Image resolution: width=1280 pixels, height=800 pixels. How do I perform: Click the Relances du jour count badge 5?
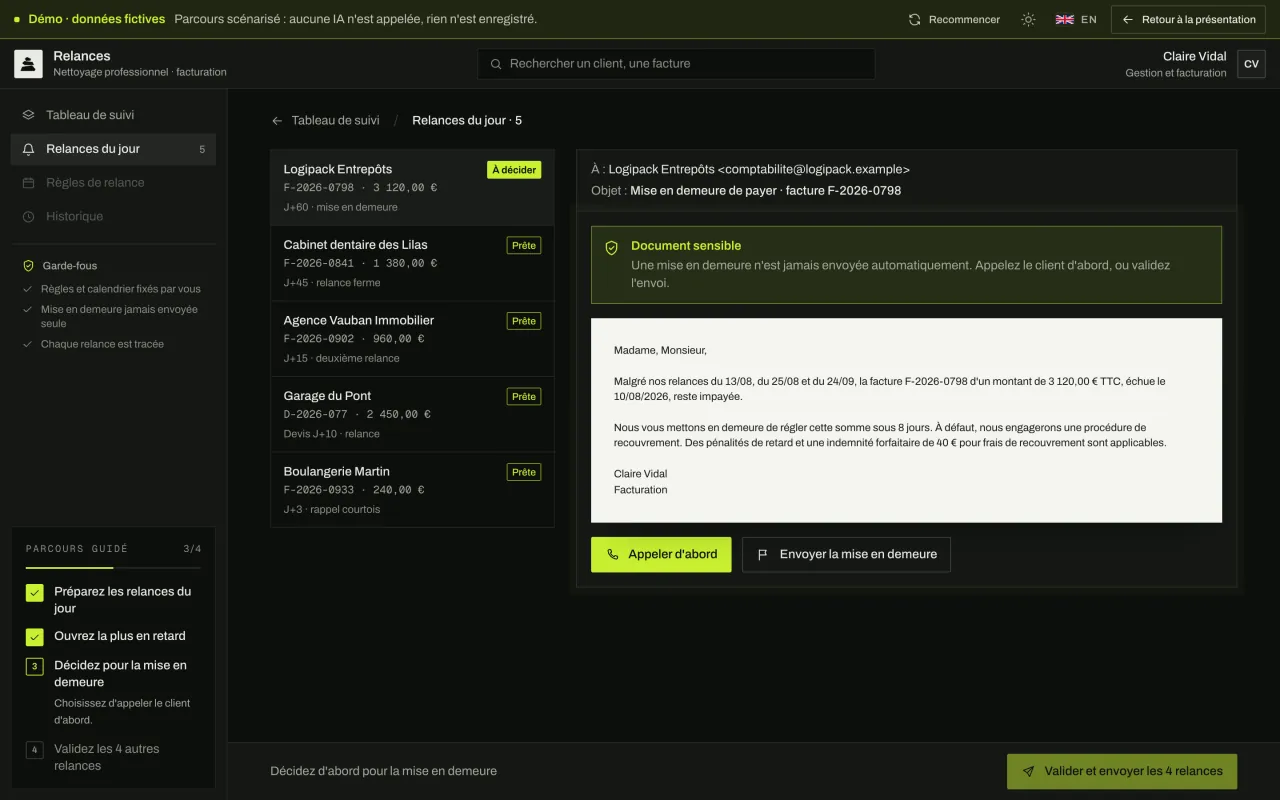point(202,149)
